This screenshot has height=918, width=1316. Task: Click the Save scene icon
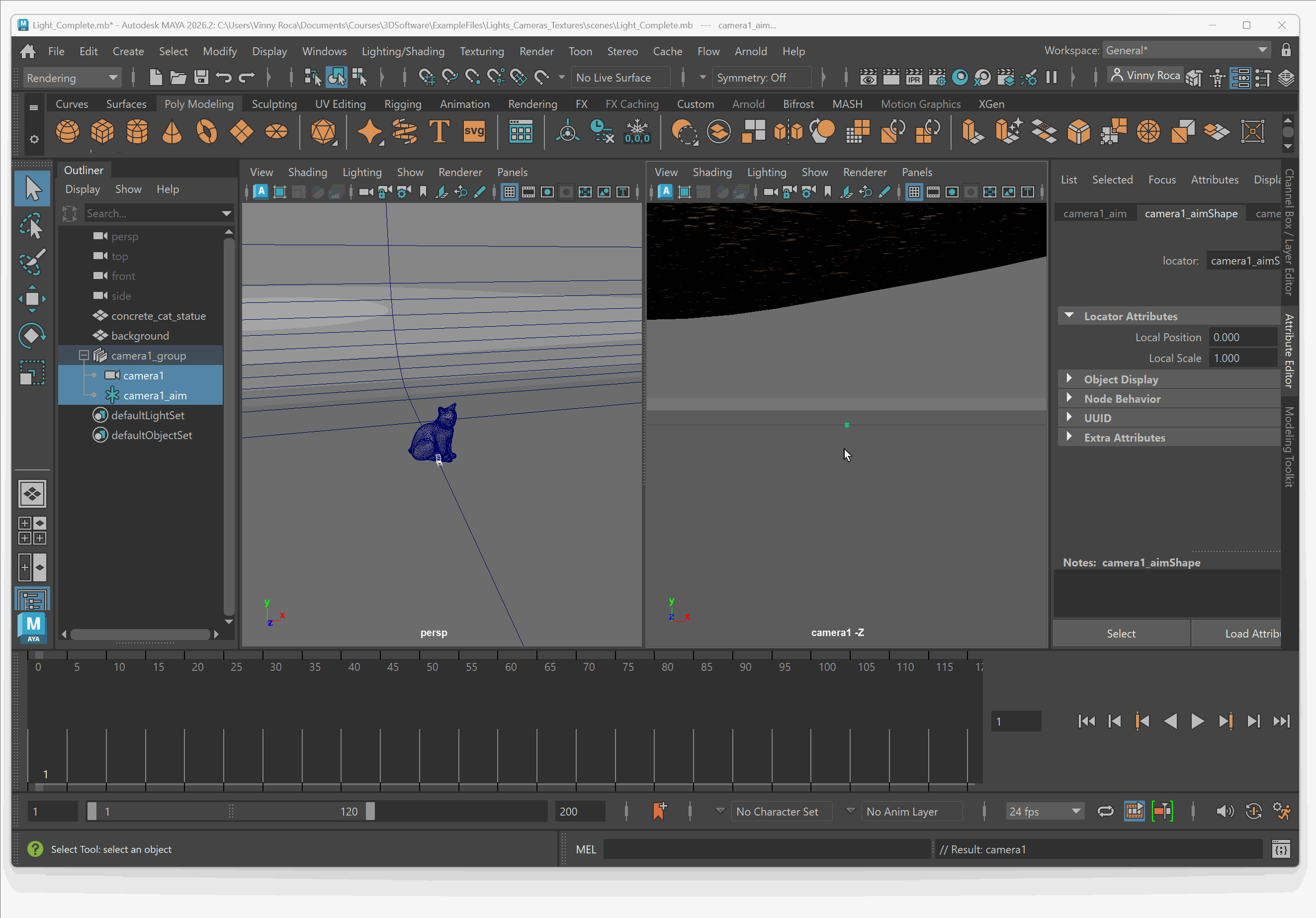201,78
